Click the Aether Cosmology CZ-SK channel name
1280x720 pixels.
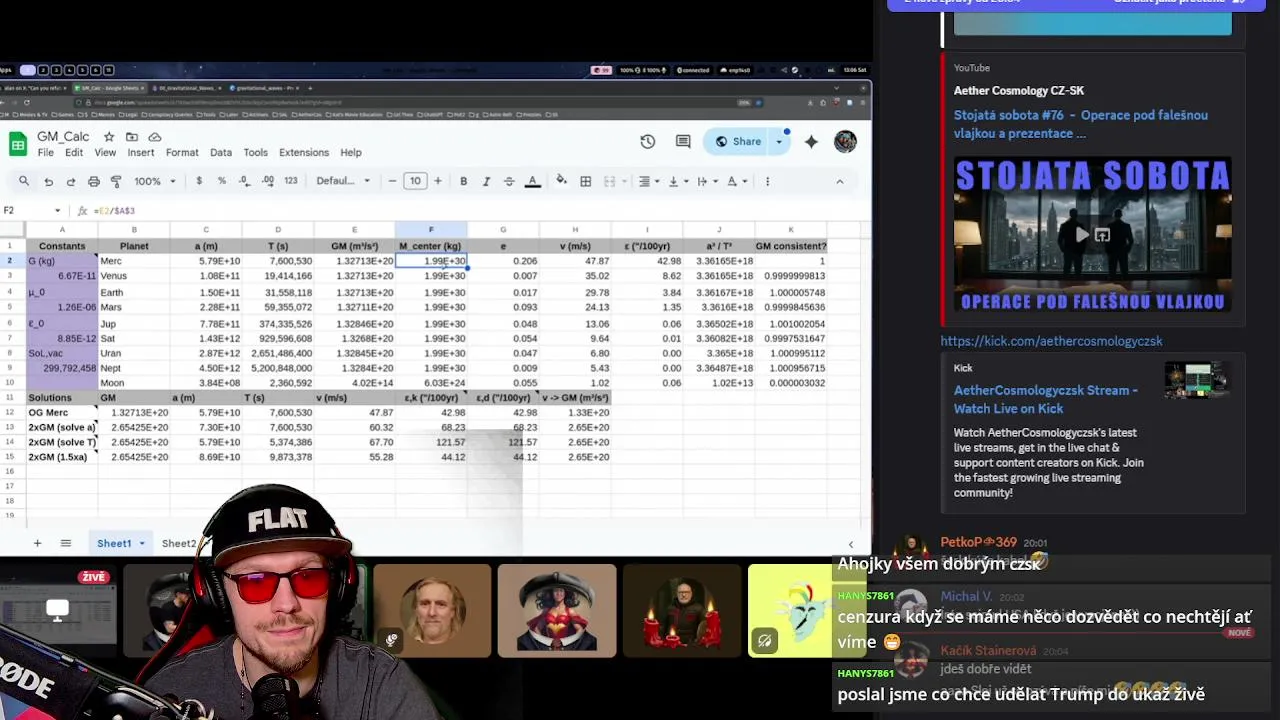pos(1019,91)
